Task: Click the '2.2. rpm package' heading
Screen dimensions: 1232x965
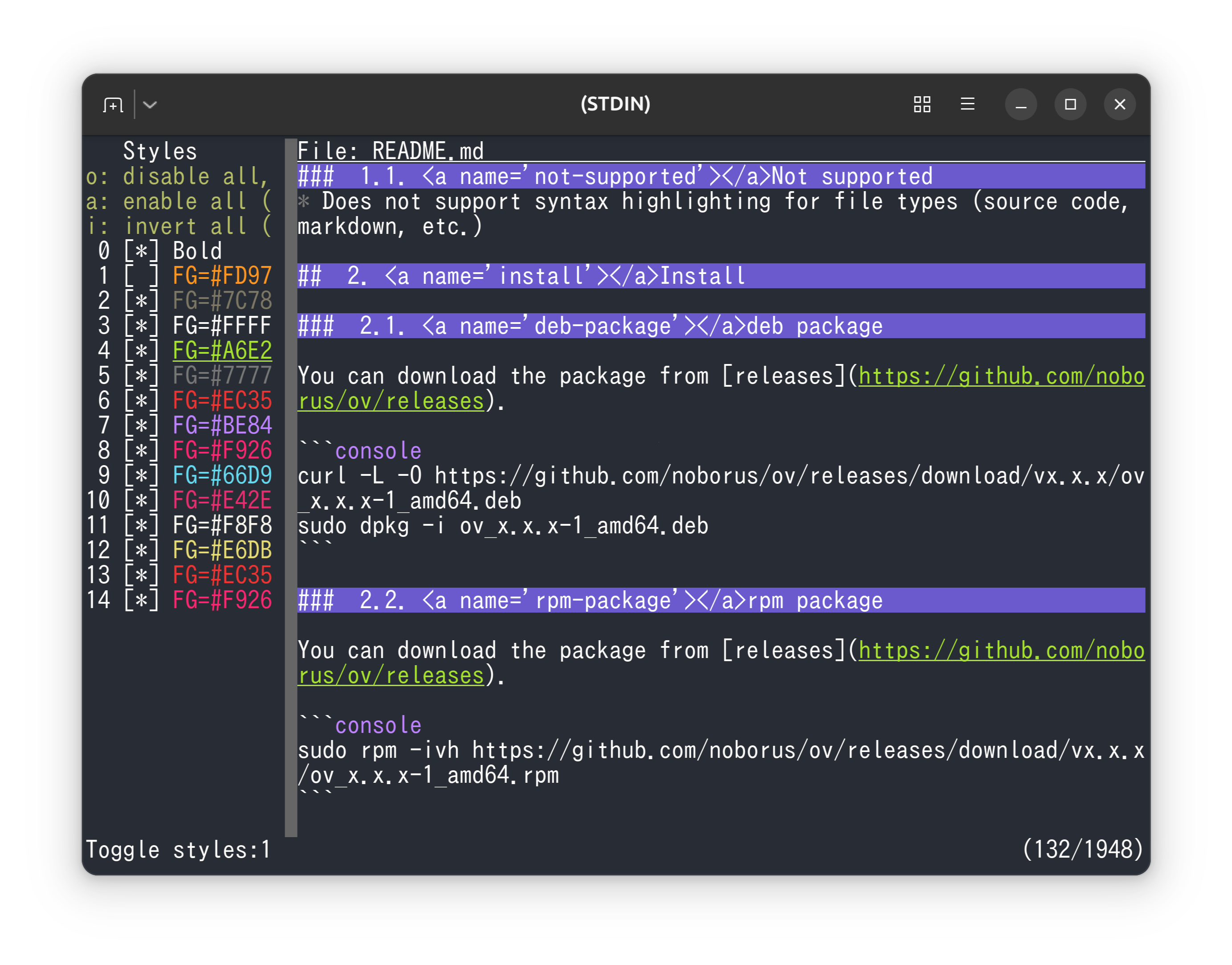Action: pyautogui.click(x=721, y=600)
